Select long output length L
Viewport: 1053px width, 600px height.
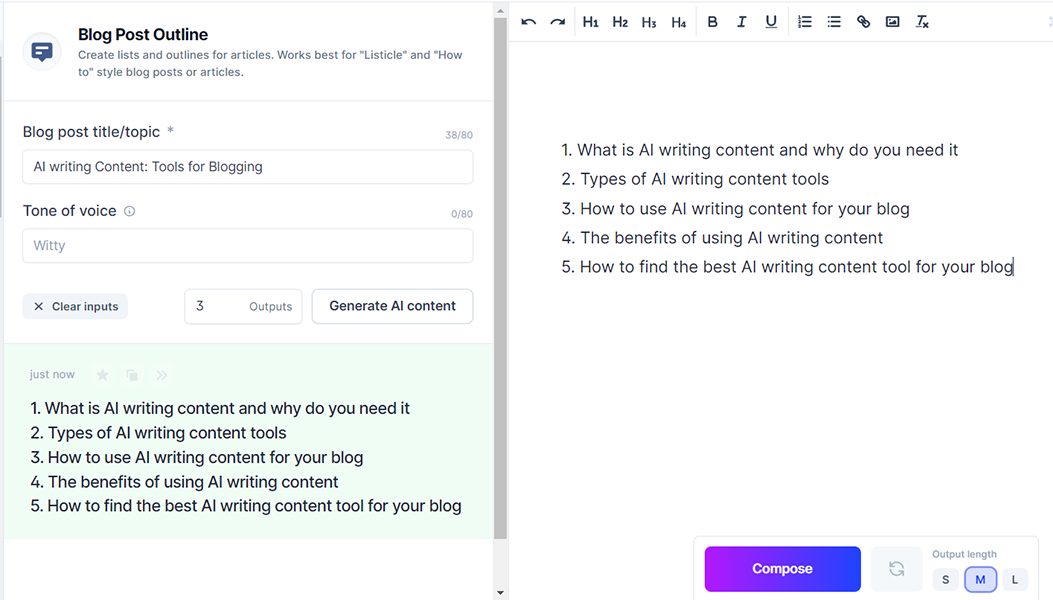1014,580
